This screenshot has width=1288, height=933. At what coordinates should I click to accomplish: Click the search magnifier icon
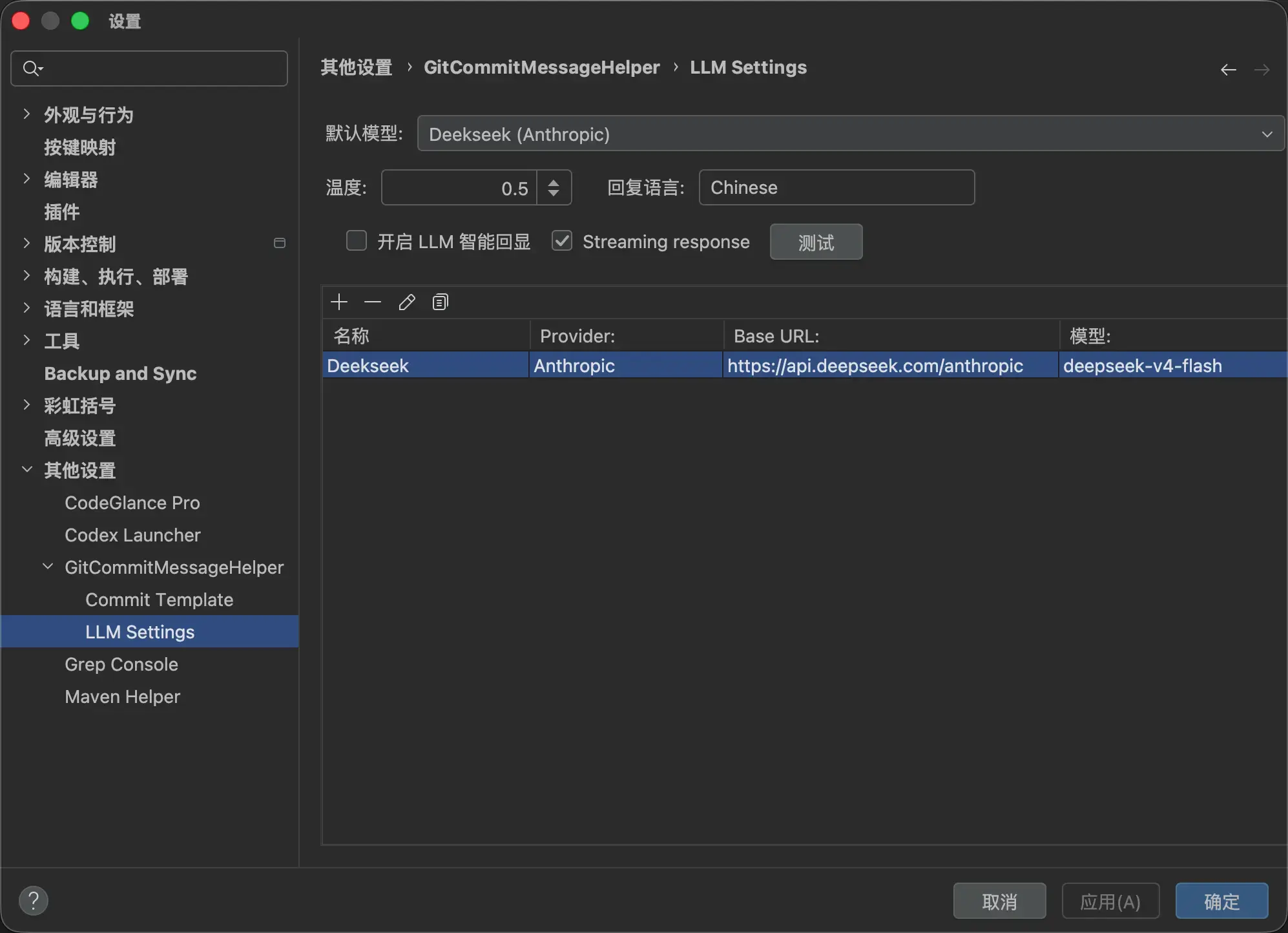coord(32,68)
